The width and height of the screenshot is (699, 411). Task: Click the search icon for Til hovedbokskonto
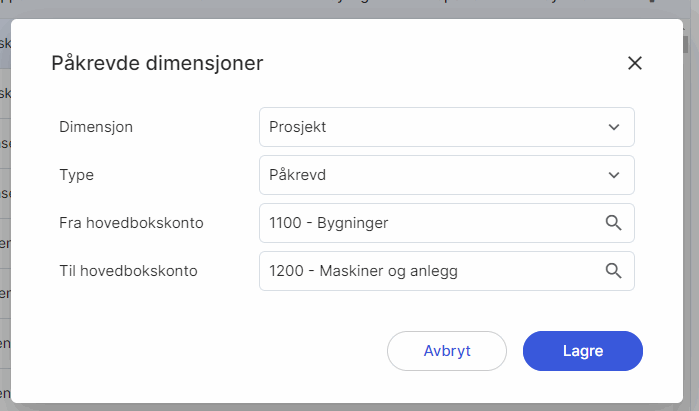[614, 270]
